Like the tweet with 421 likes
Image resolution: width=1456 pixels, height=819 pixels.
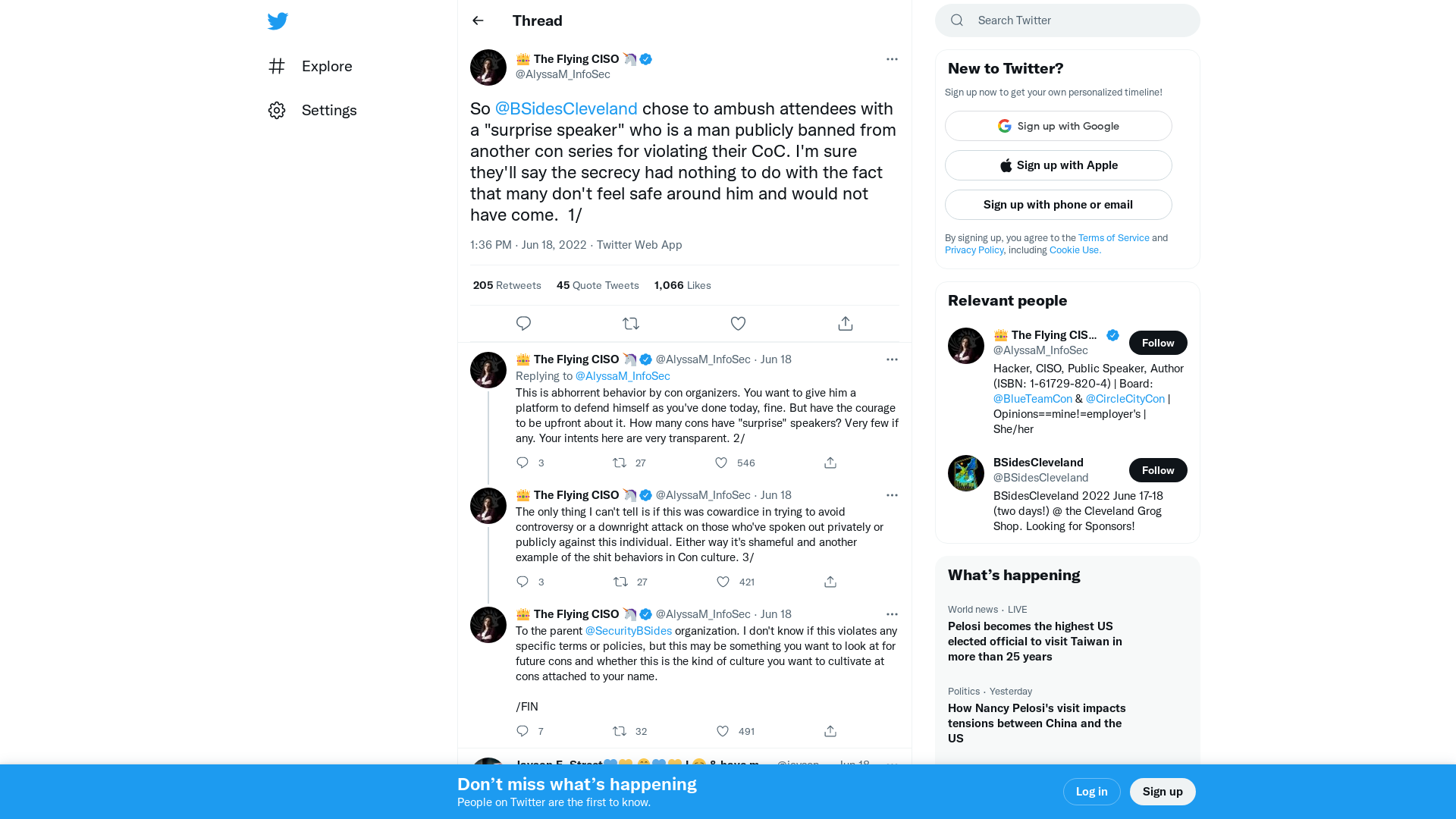(x=723, y=582)
